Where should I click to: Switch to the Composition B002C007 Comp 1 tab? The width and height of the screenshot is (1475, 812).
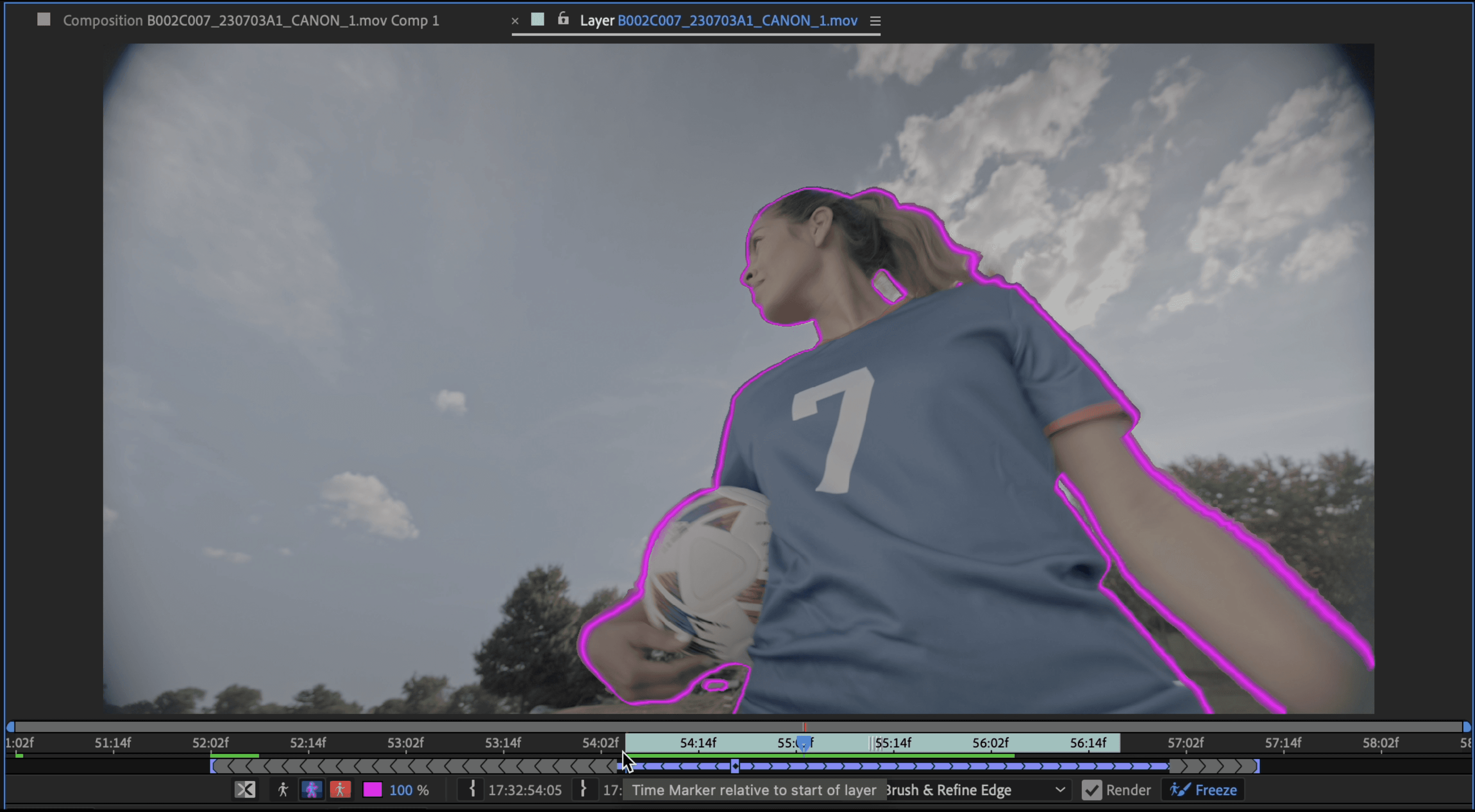point(251,20)
